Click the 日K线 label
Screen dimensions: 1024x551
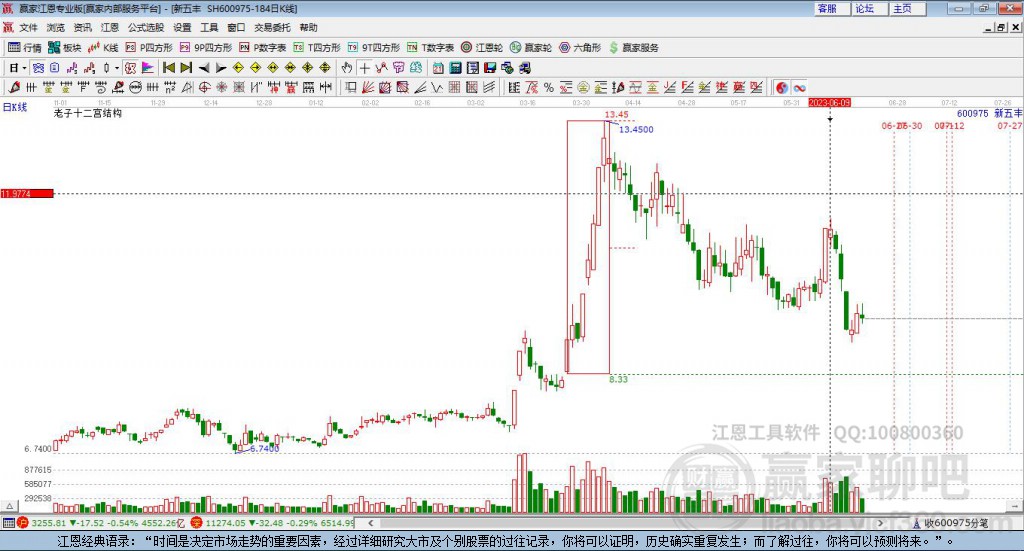[15, 107]
